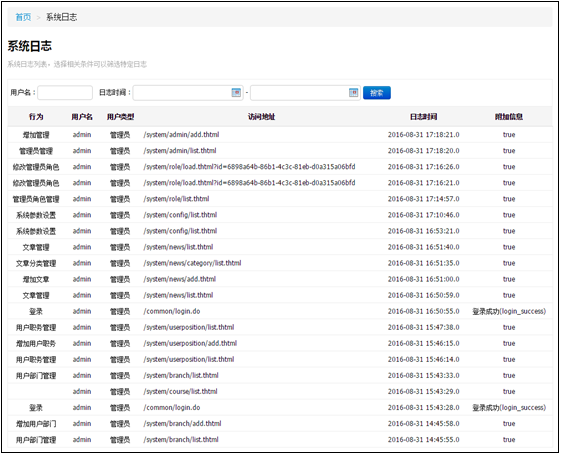Click the 增加管理 action cell
Image resolution: width=561 pixels, height=455 pixels.
coord(36,135)
